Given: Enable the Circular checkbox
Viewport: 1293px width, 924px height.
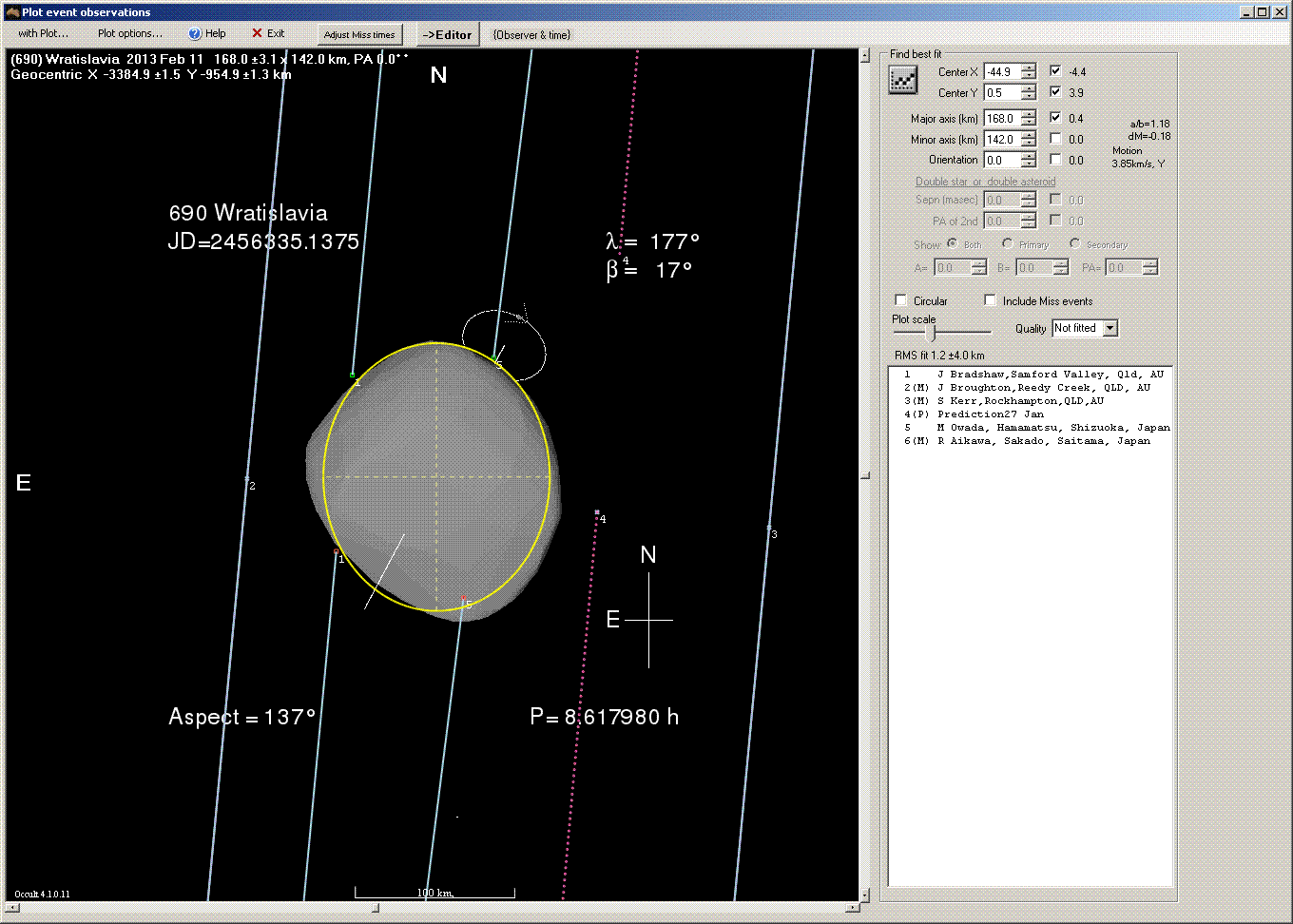Looking at the screenshot, I should click(x=901, y=300).
